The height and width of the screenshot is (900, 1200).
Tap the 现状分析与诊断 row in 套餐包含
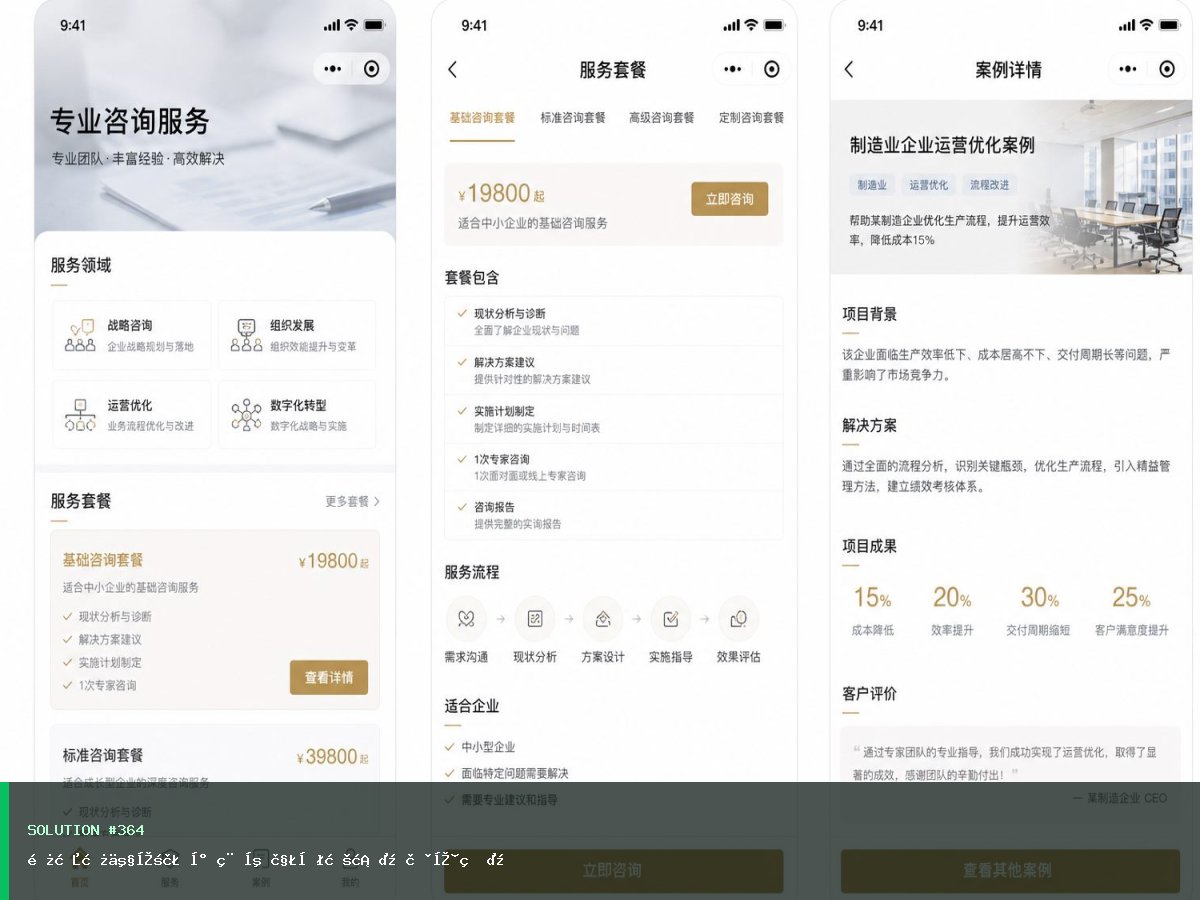pyautogui.click(x=613, y=321)
